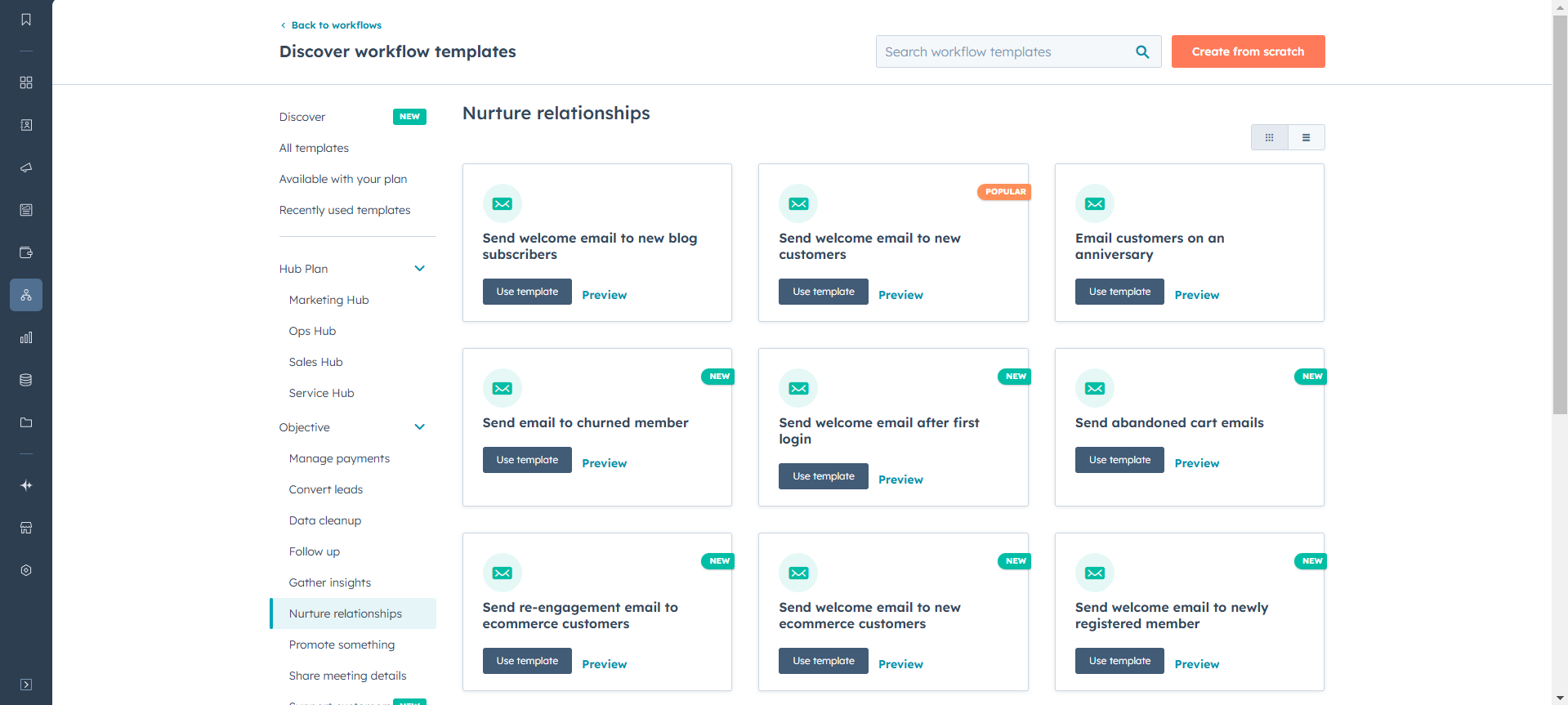This screenshot has height=705, width=1568.
Task: Switch to grid view
Action: click(1269, 137)
